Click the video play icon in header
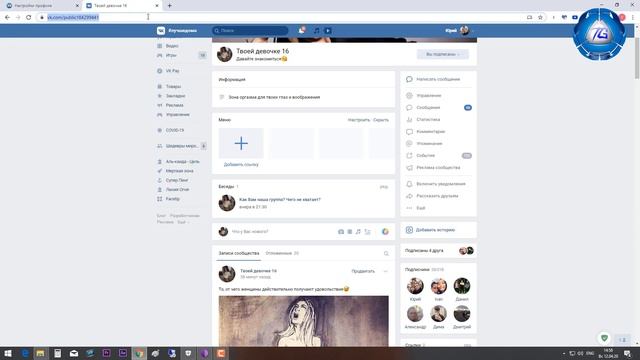This screenshot has height=360, width=640. [328, 31]
